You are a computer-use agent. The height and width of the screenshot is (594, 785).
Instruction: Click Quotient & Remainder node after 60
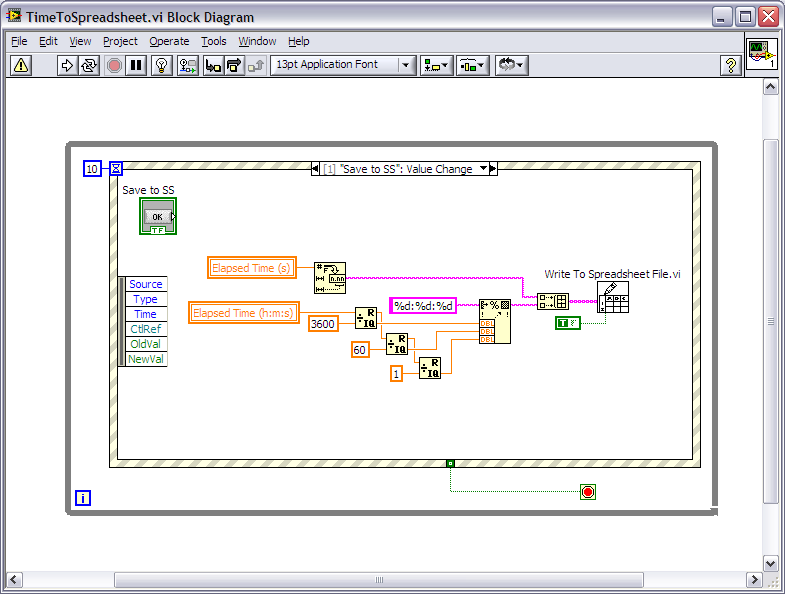[x=397, y=344]
